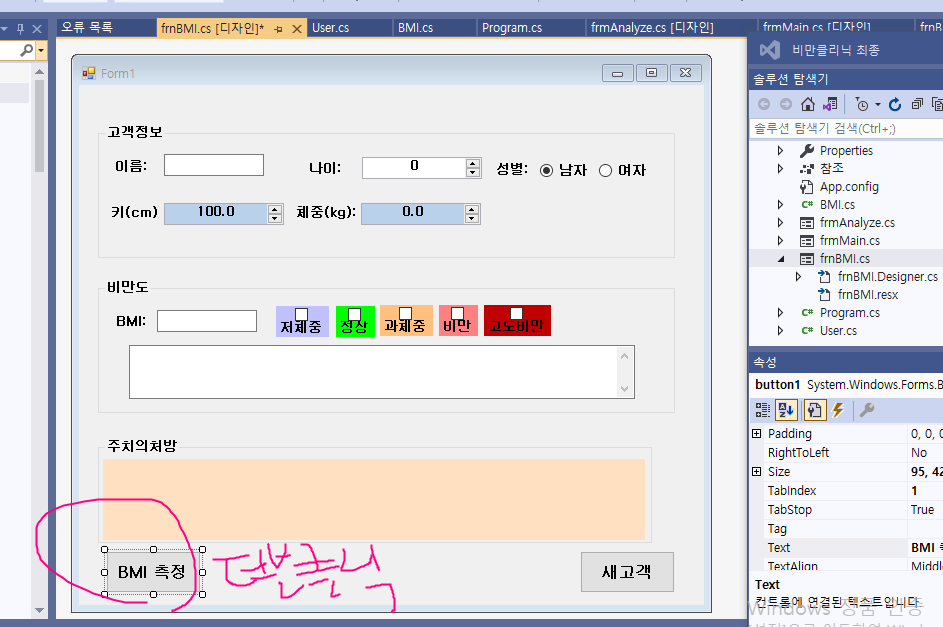Expand the User.cs node
The width and height of the screenshot is (943, 627).
(780, 331)
